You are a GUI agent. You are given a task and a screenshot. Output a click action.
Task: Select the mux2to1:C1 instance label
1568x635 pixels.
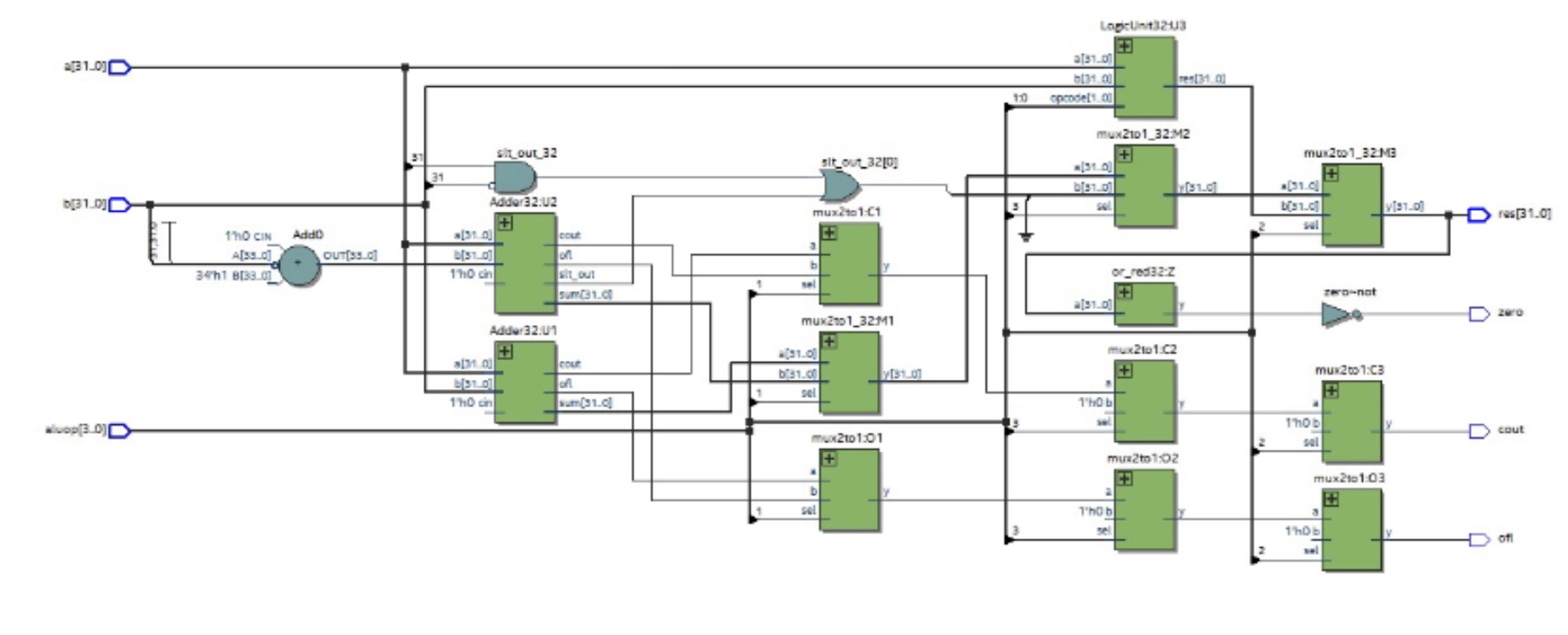847,212
